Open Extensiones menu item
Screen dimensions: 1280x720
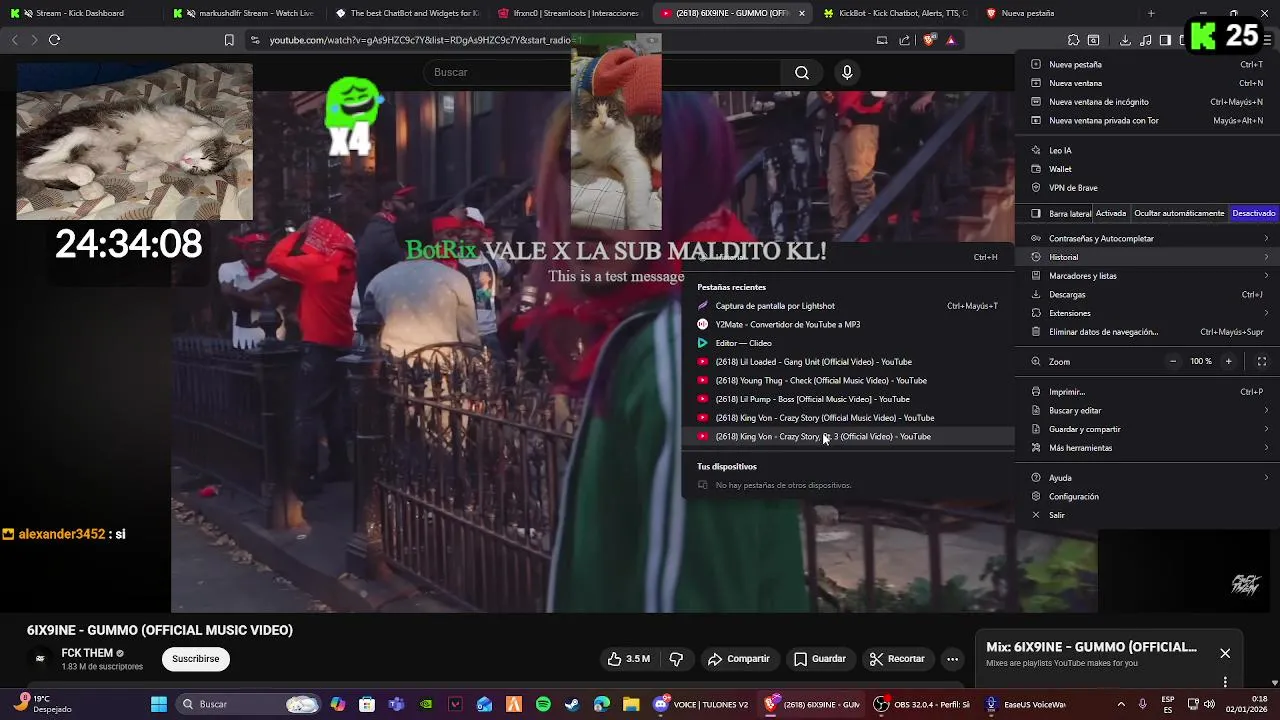coord(1148,313)
